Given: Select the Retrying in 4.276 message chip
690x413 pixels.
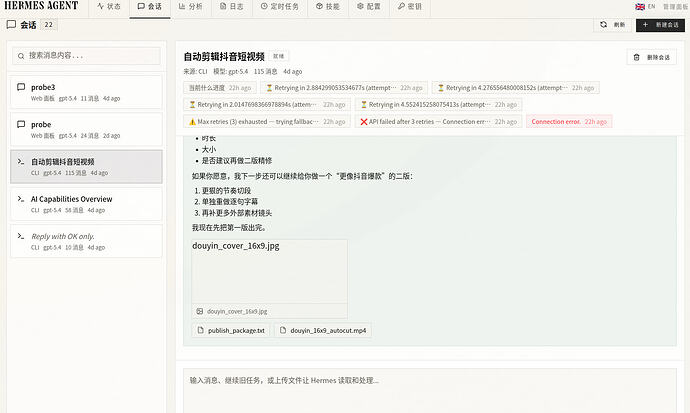Looking at the screenshot, I should [515, 88].
